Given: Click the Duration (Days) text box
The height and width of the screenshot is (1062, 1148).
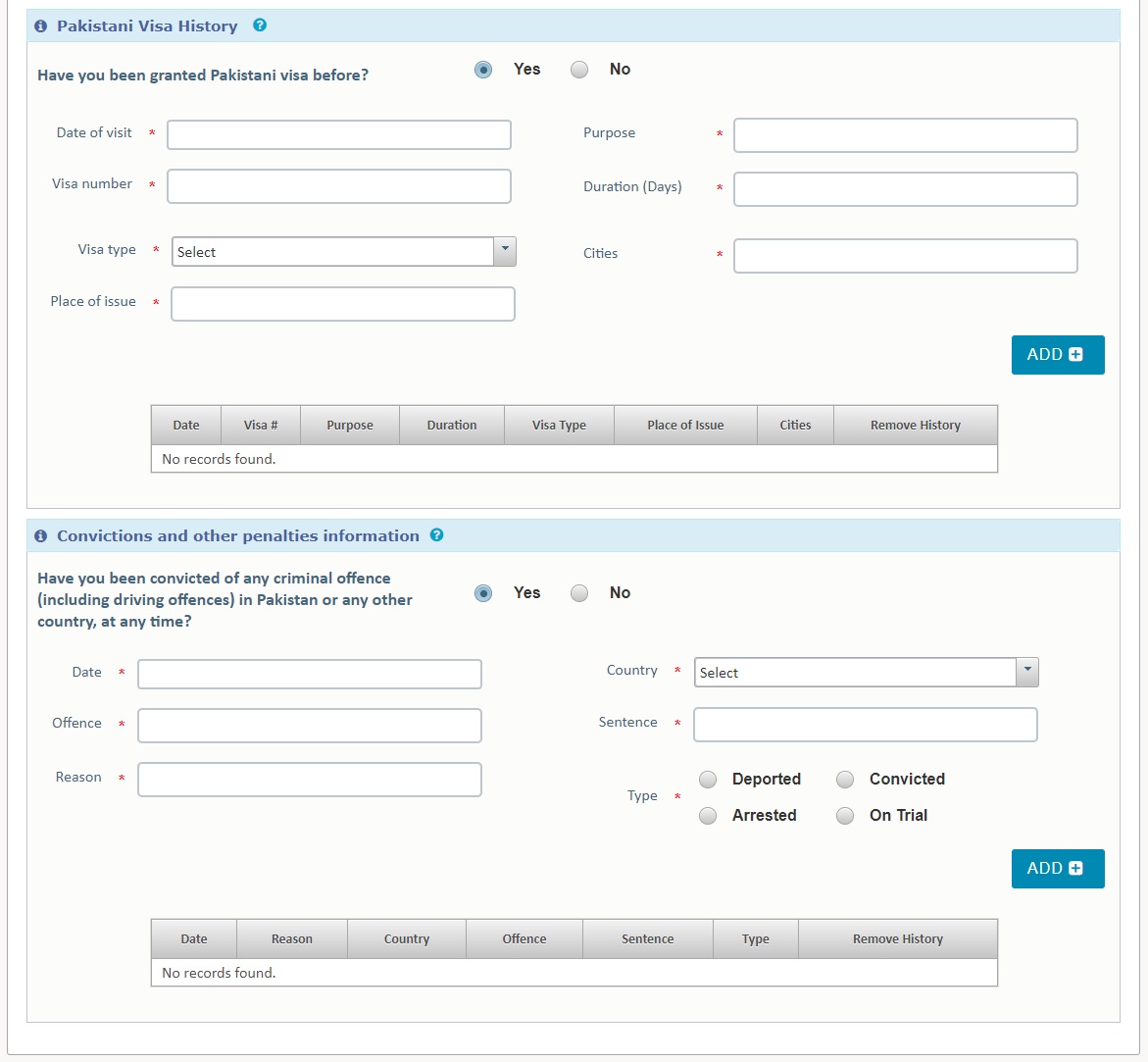Looking at the screenshot, I should tap(905, 189).
